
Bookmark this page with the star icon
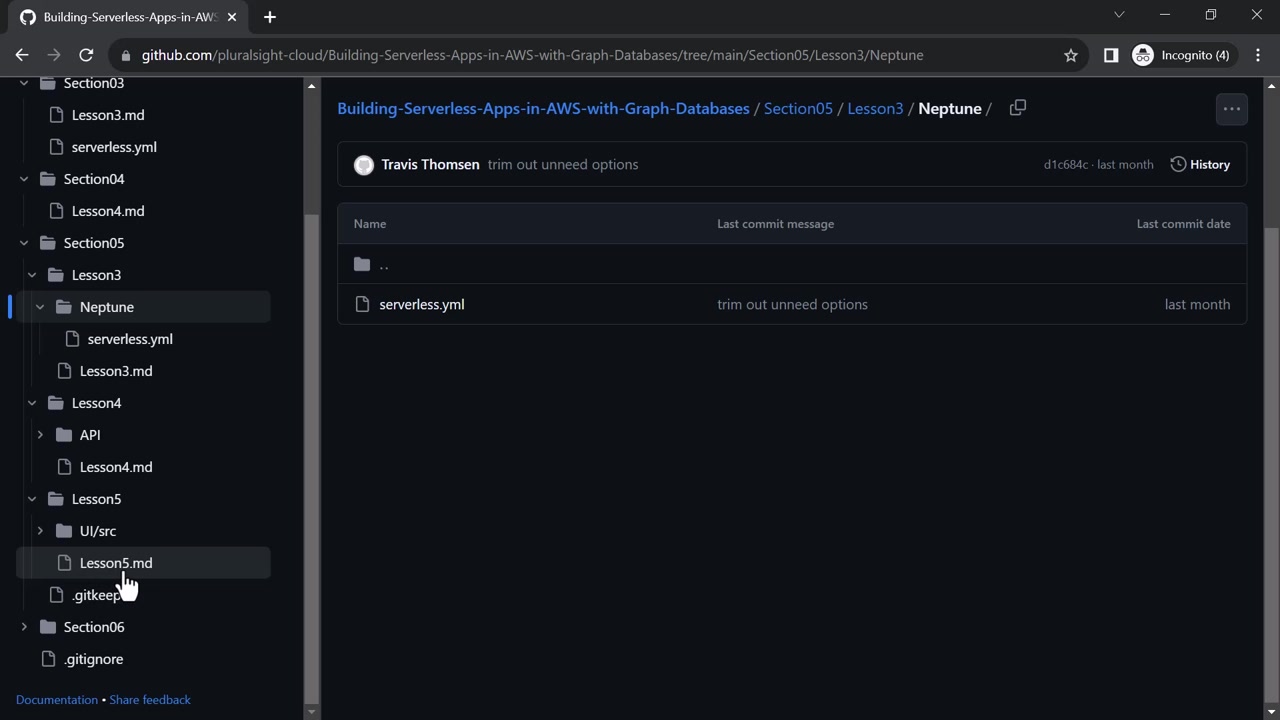1071,55
